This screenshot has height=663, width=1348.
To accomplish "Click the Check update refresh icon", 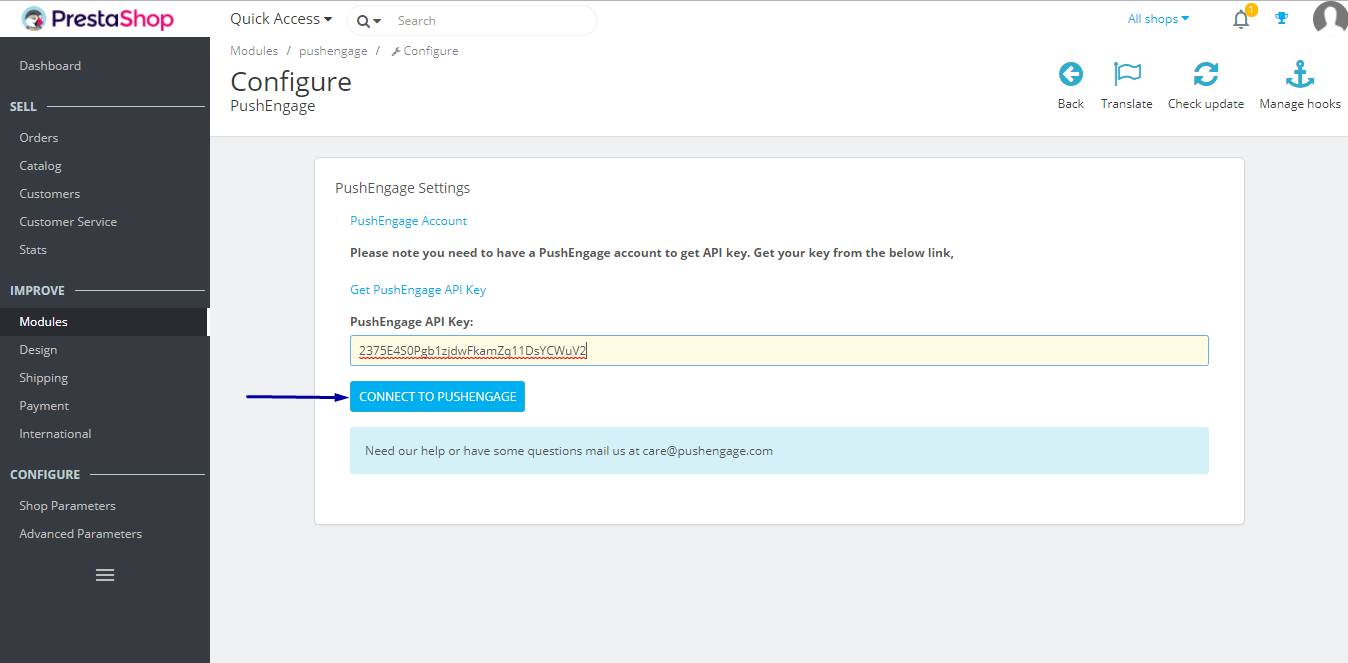I will pos(1206,74).
